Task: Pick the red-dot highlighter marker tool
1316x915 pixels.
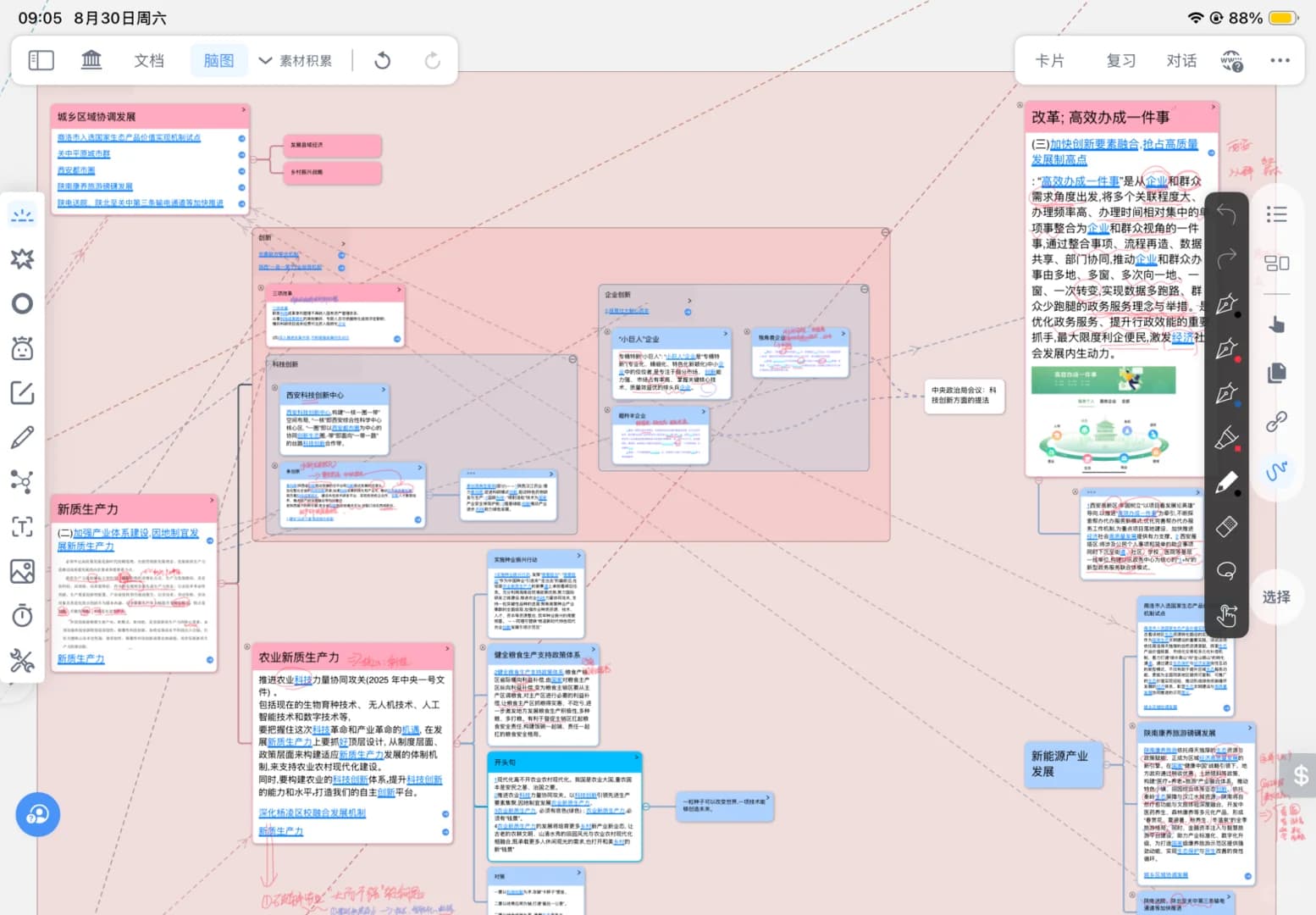Action: click(x=1226, y=438)
